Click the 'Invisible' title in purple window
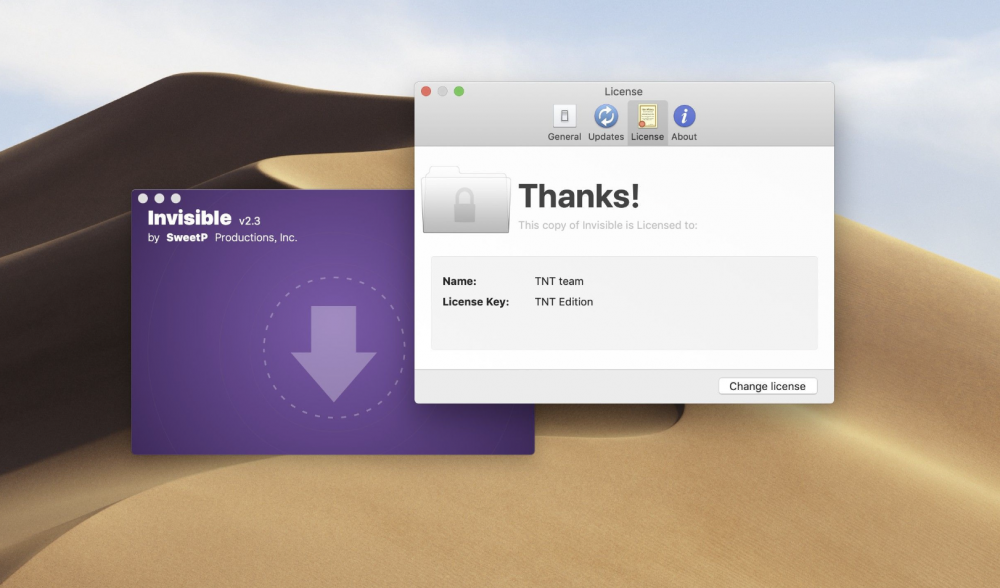The image size is (1000, 588). tap(189, 218)
